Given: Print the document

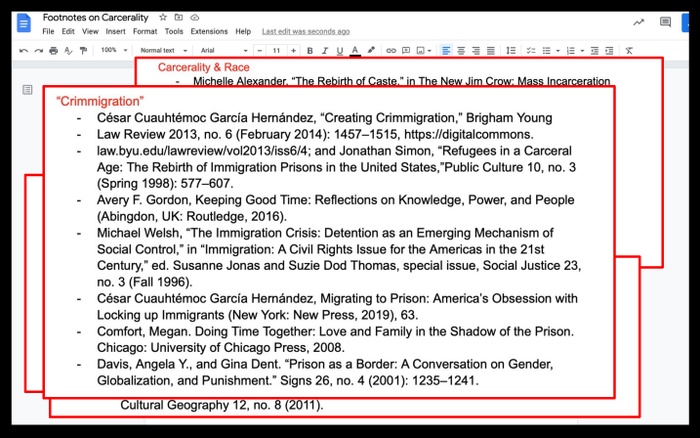Looking at the screenshot, I should click(54, 51).
